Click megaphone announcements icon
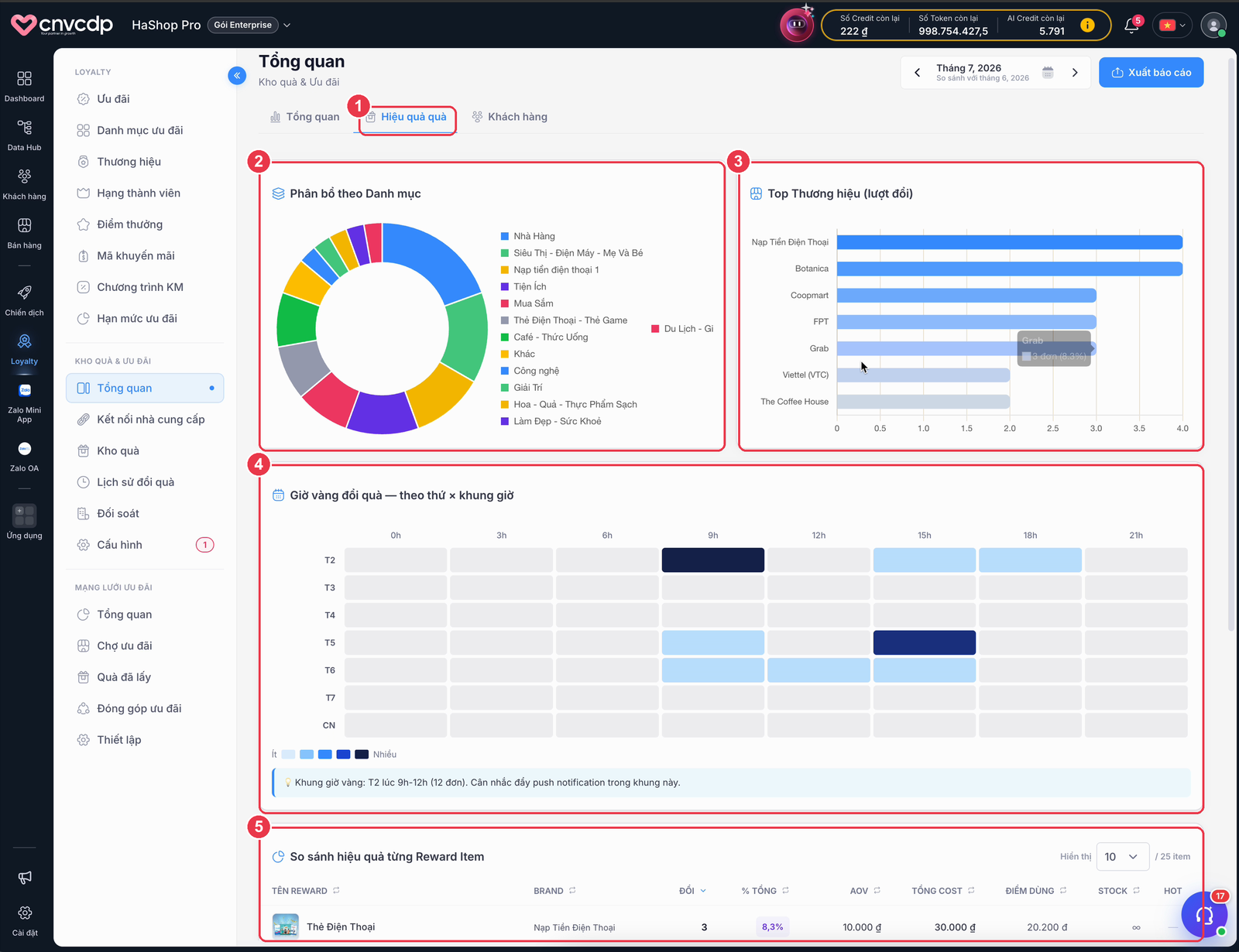Image resolution: width=1239 pixels, height=952 pixels. point(25,877)
